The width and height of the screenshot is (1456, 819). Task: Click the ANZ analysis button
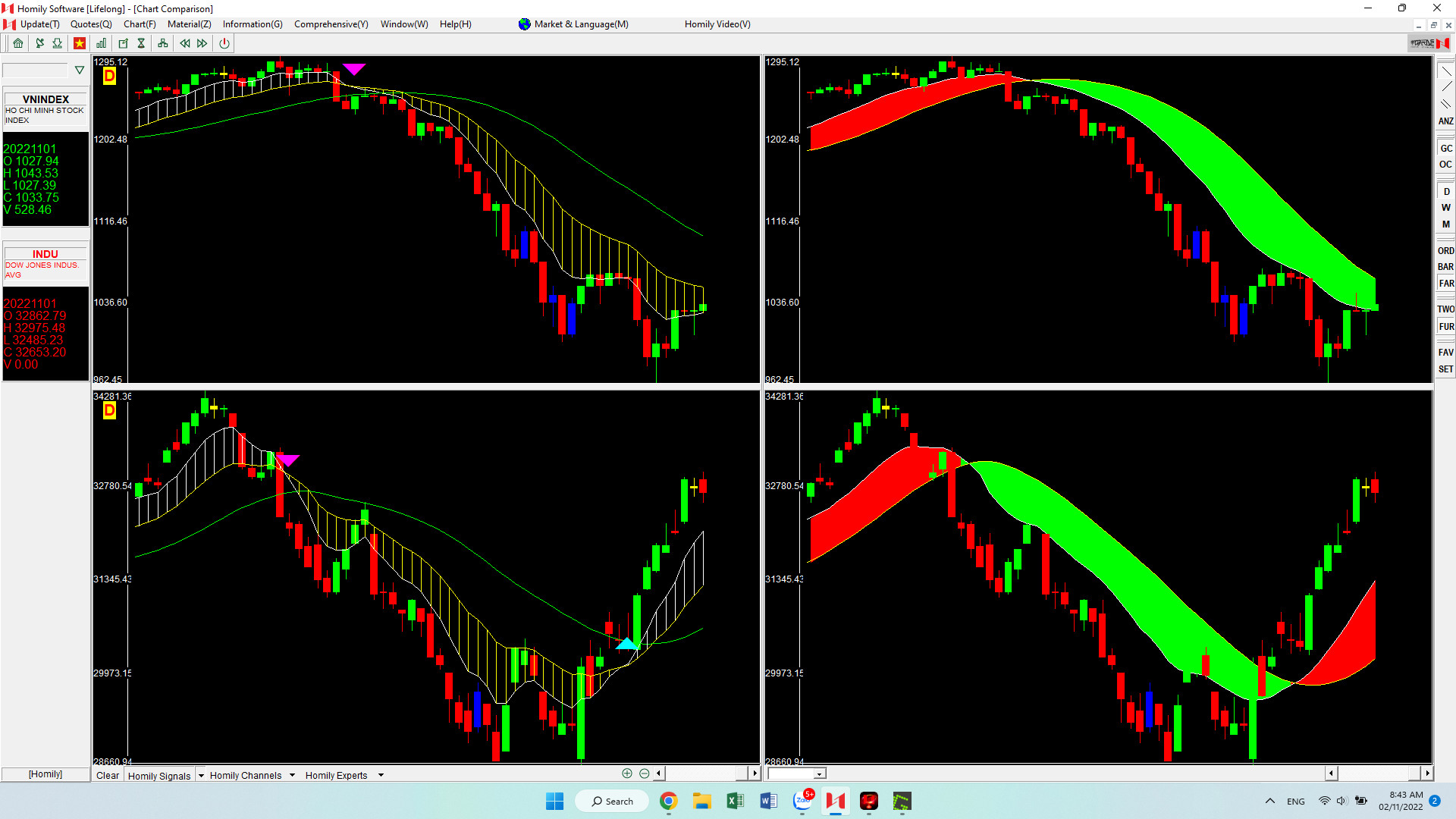1445,121
